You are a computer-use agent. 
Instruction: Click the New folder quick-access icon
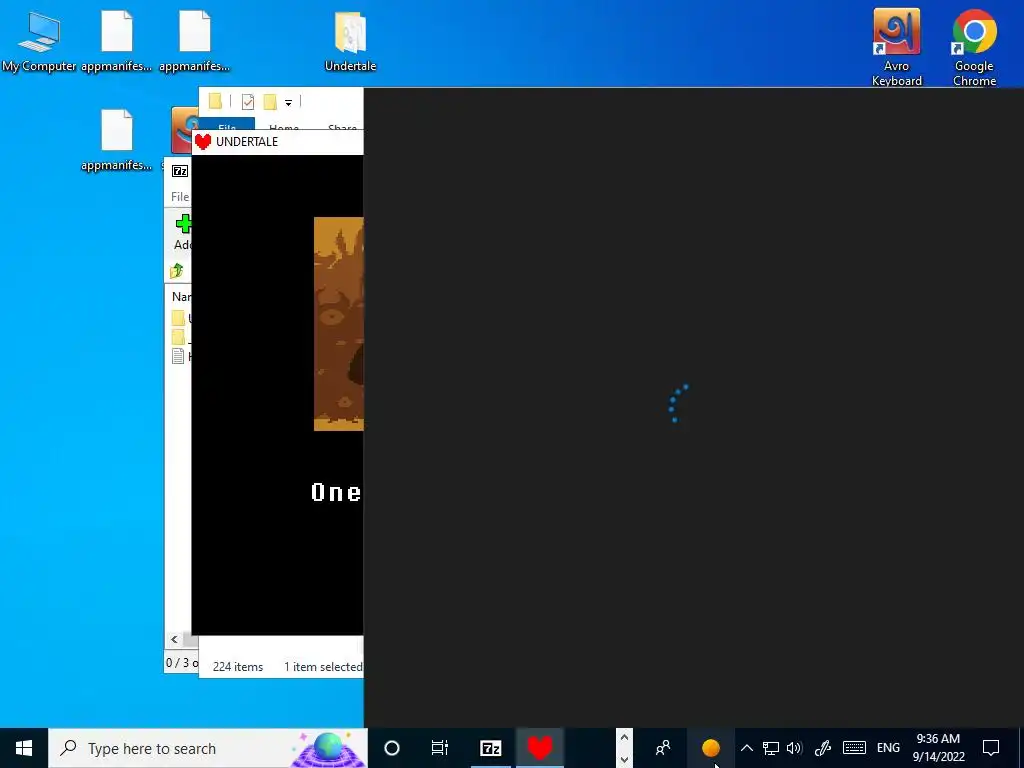point(270,102)
